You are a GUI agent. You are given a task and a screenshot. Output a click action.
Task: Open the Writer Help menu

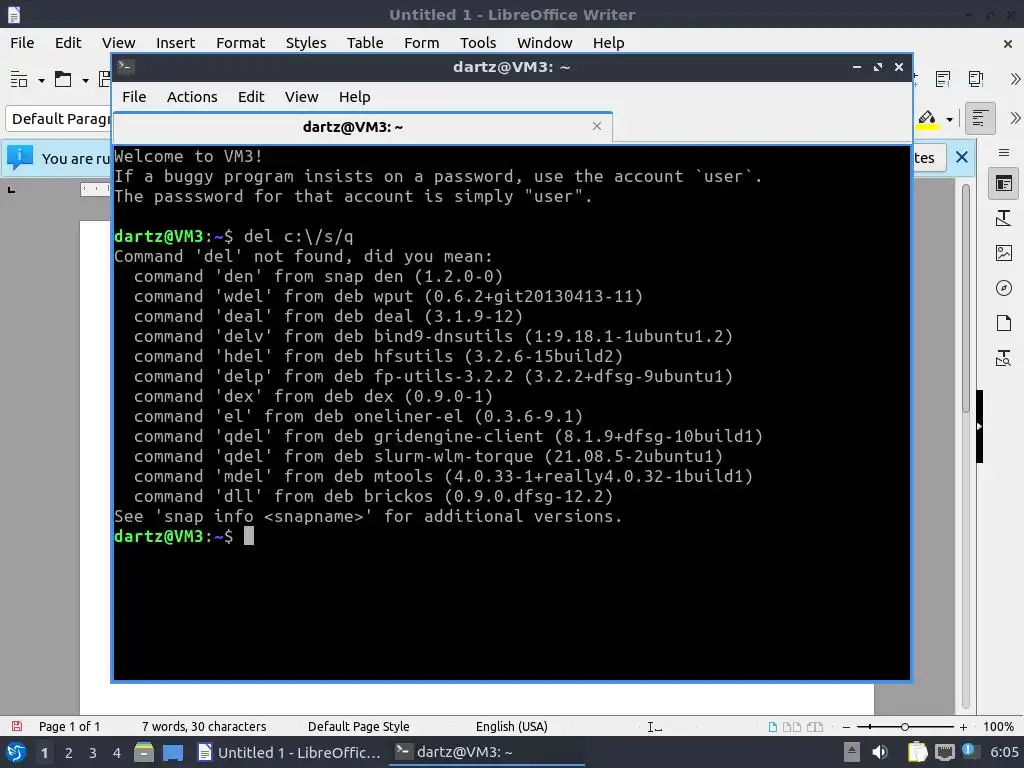point(609,42)
